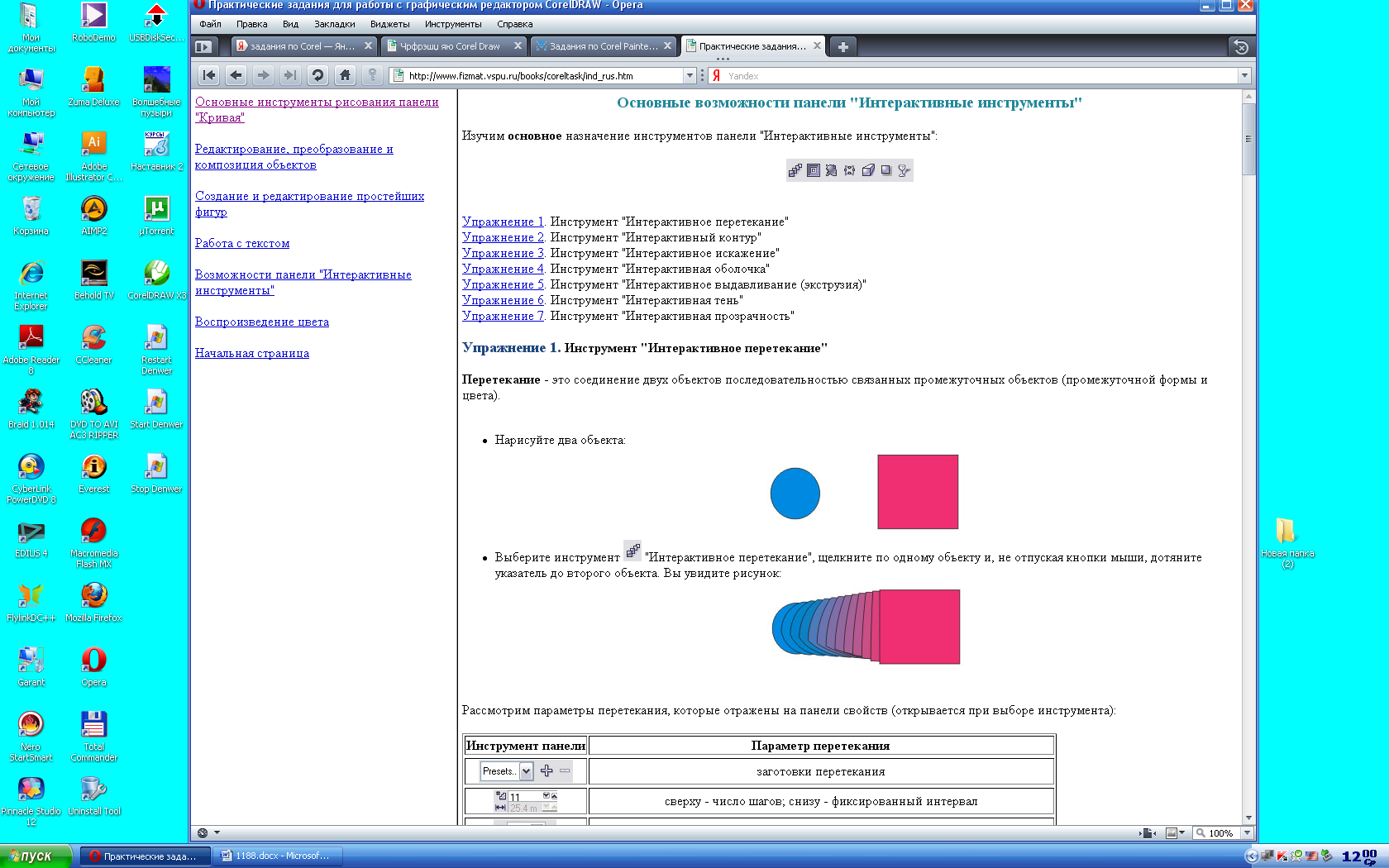Launch AIMP2 from the desktop
1389x868 pixels.
click(94, 214)
